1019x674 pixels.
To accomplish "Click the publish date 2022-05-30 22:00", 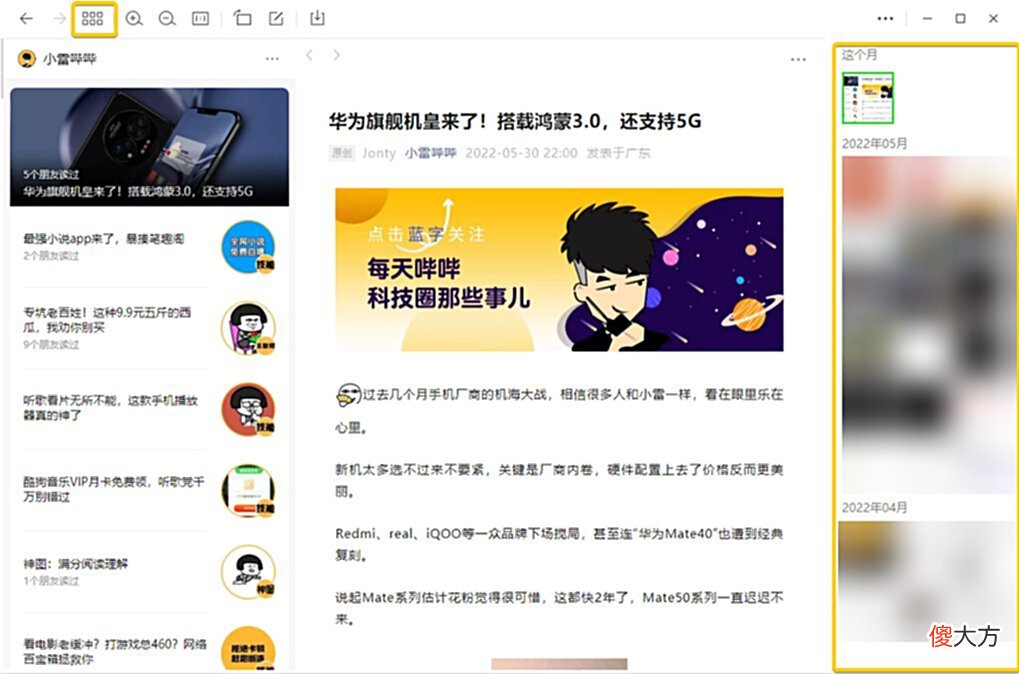I will click(521, 153).
